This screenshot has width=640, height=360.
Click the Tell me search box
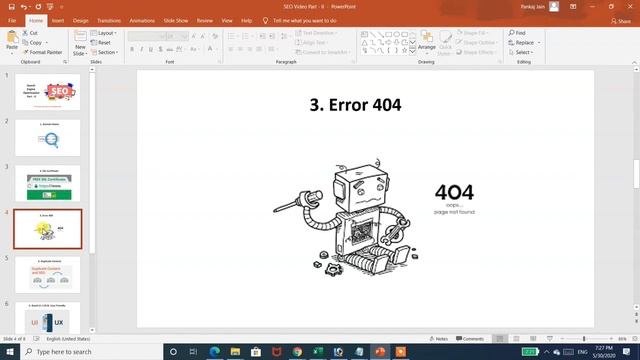coord(300,20)
